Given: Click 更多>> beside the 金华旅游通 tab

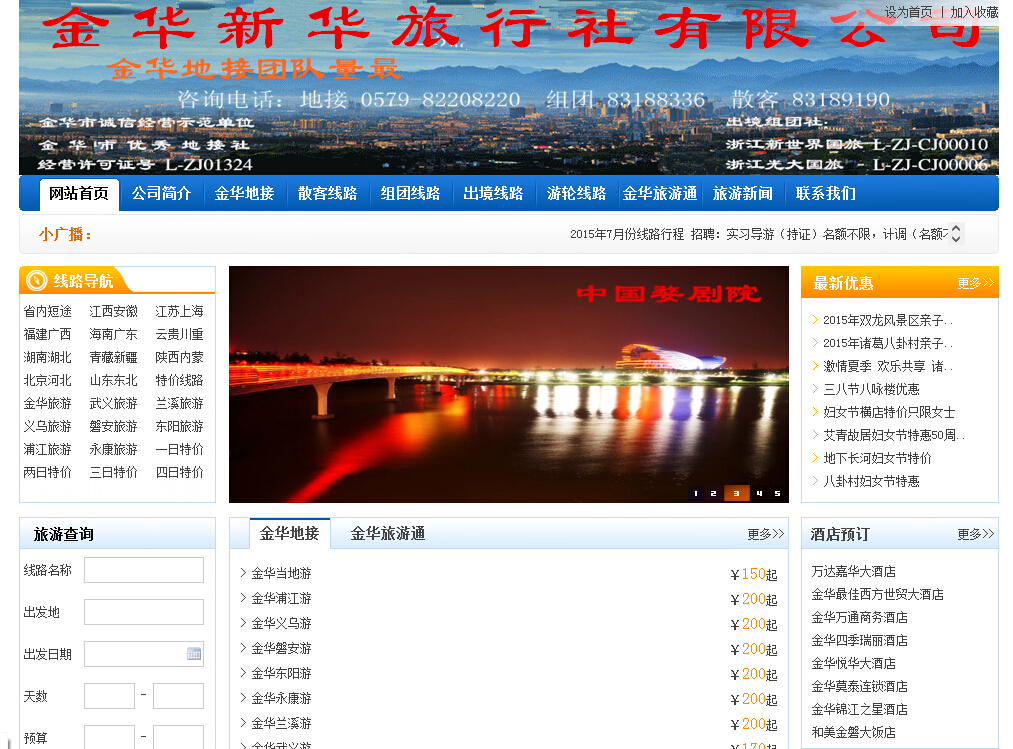Looking at the screenshot, I should [x=766, y=534].
